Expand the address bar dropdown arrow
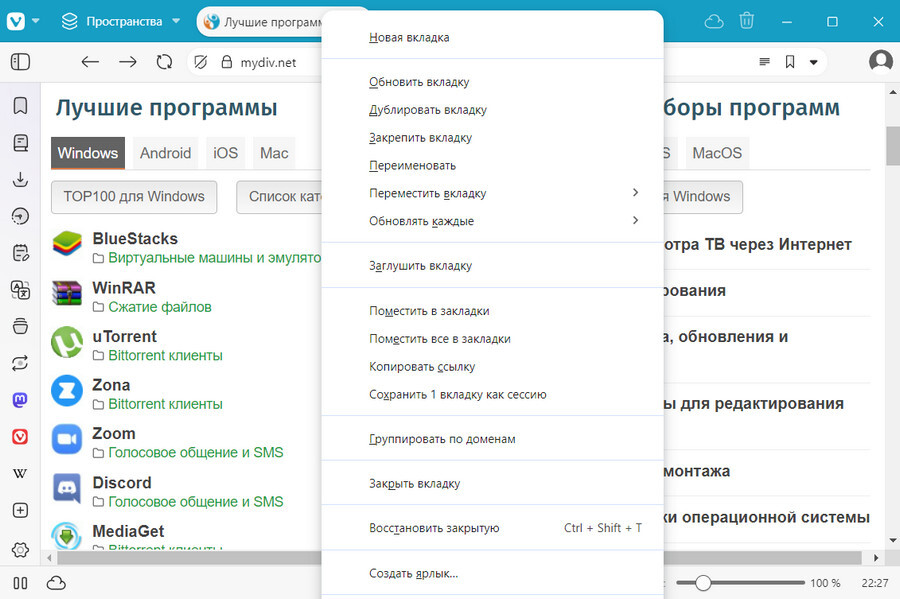Image resolution: width=900 pixels, height=599 pixels. [813, 62]
